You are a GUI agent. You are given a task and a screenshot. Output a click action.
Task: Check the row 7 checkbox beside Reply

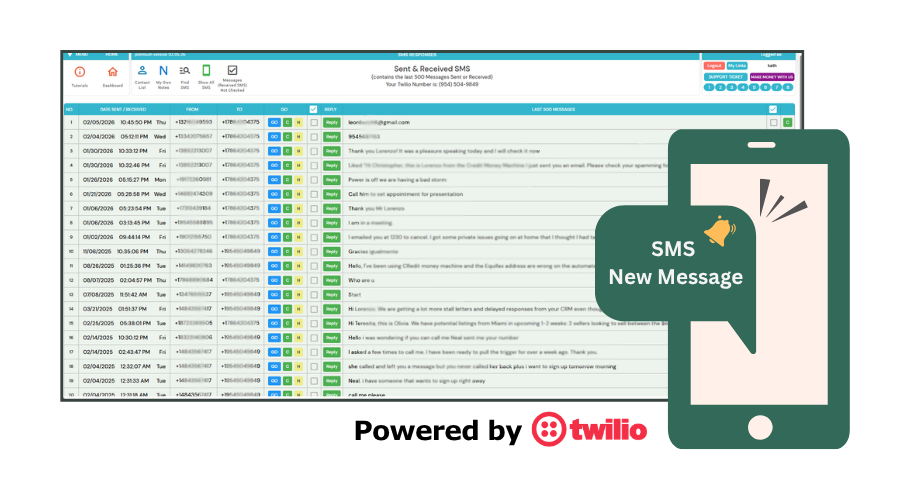[x=314, y=208]
